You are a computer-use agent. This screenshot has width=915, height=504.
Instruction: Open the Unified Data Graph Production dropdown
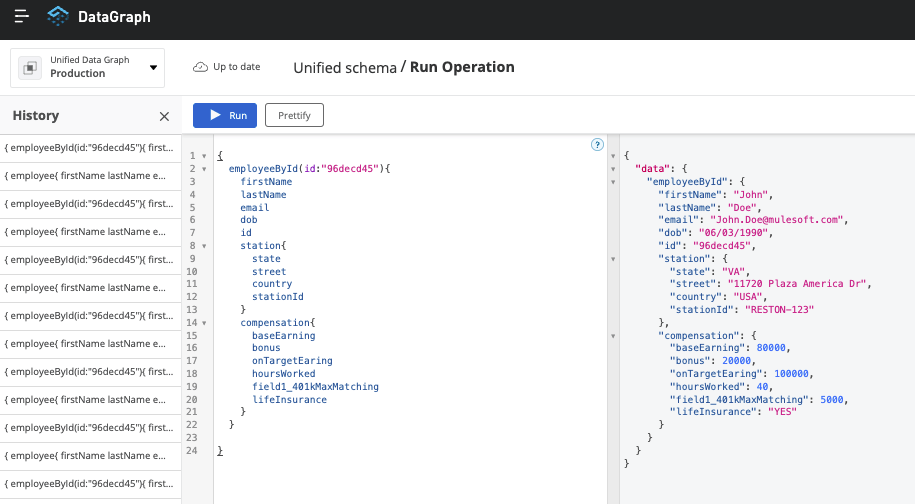pos(88,68)
